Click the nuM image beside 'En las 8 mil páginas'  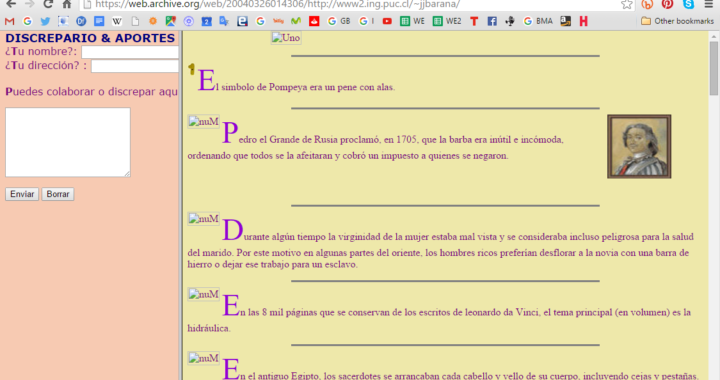(203, 294)
